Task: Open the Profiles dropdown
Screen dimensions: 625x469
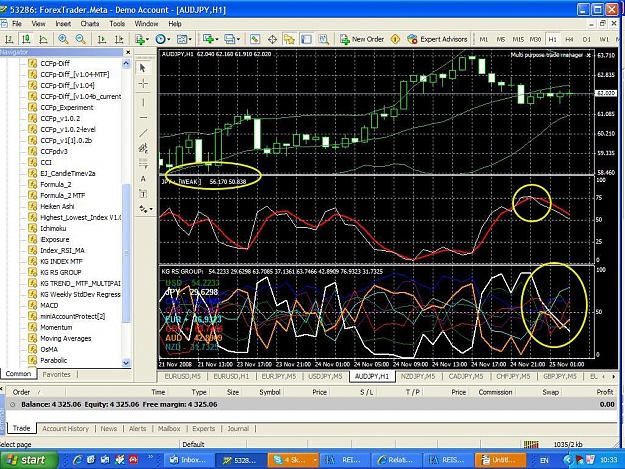Action: 232,39
